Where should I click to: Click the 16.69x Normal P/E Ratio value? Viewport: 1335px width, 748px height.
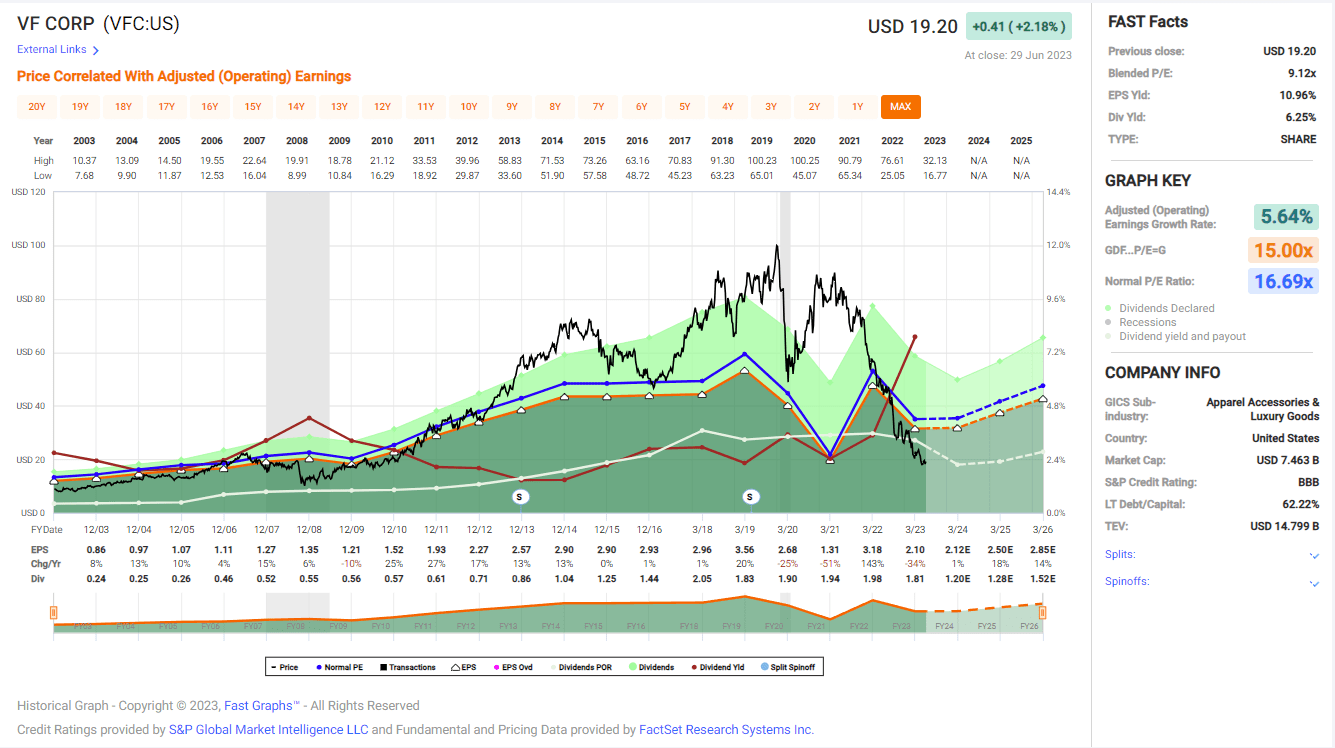tap(1284, 281)
